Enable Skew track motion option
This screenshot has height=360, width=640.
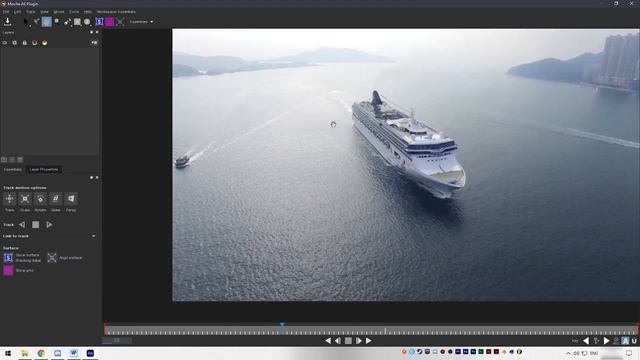[56, 199]
